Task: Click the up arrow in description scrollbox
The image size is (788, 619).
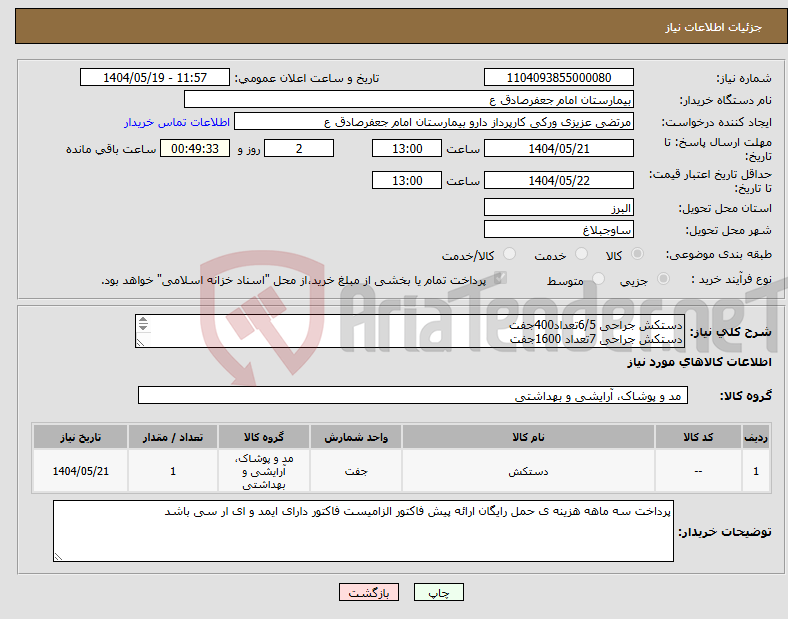Action: point(143,320)
